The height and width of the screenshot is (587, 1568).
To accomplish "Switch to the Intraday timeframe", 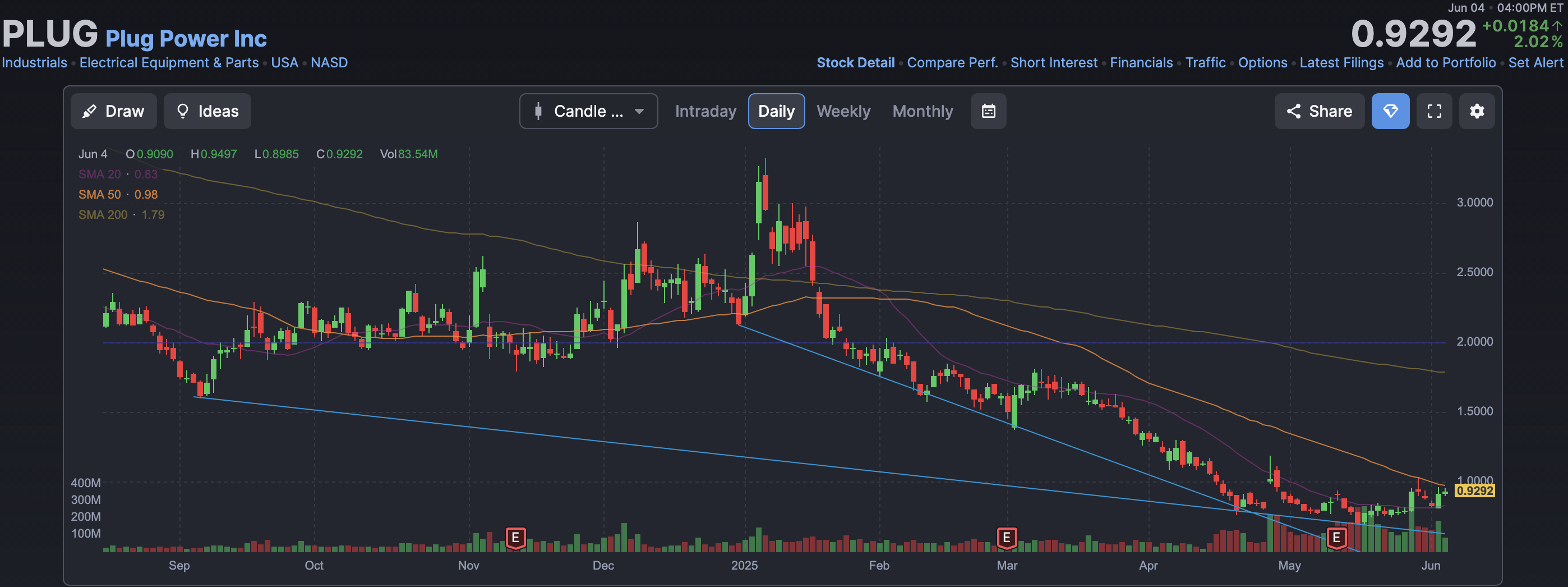I will tap(705, 111).
